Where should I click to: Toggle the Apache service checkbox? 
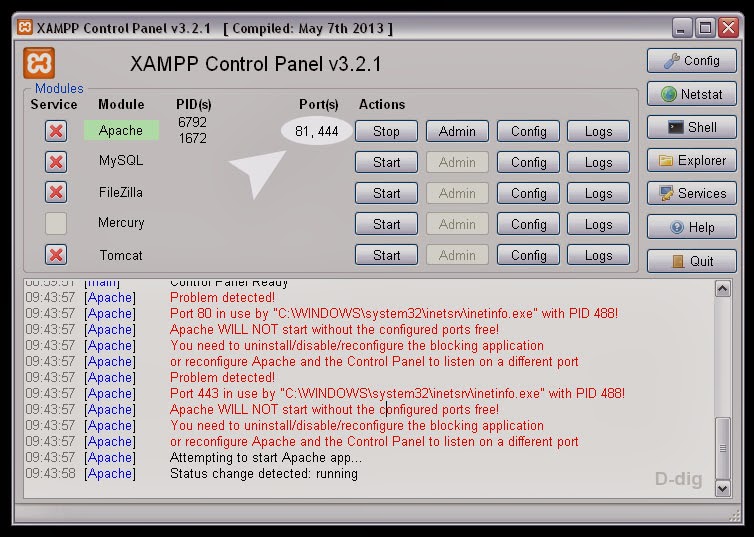tap(56, 131)
